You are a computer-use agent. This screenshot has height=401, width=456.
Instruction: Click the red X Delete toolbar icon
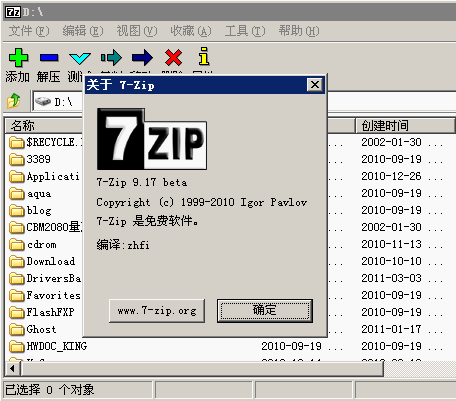coord(173,58)
